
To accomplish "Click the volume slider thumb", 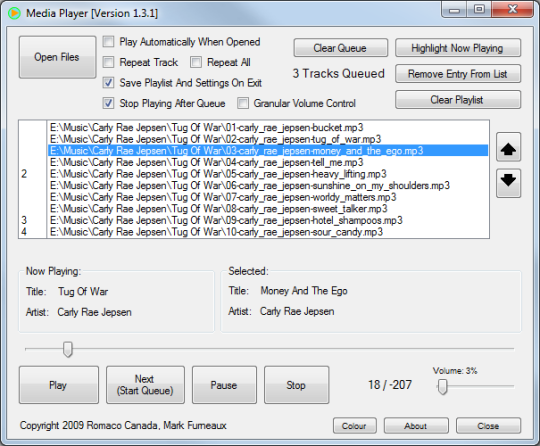I will [443, 387].
